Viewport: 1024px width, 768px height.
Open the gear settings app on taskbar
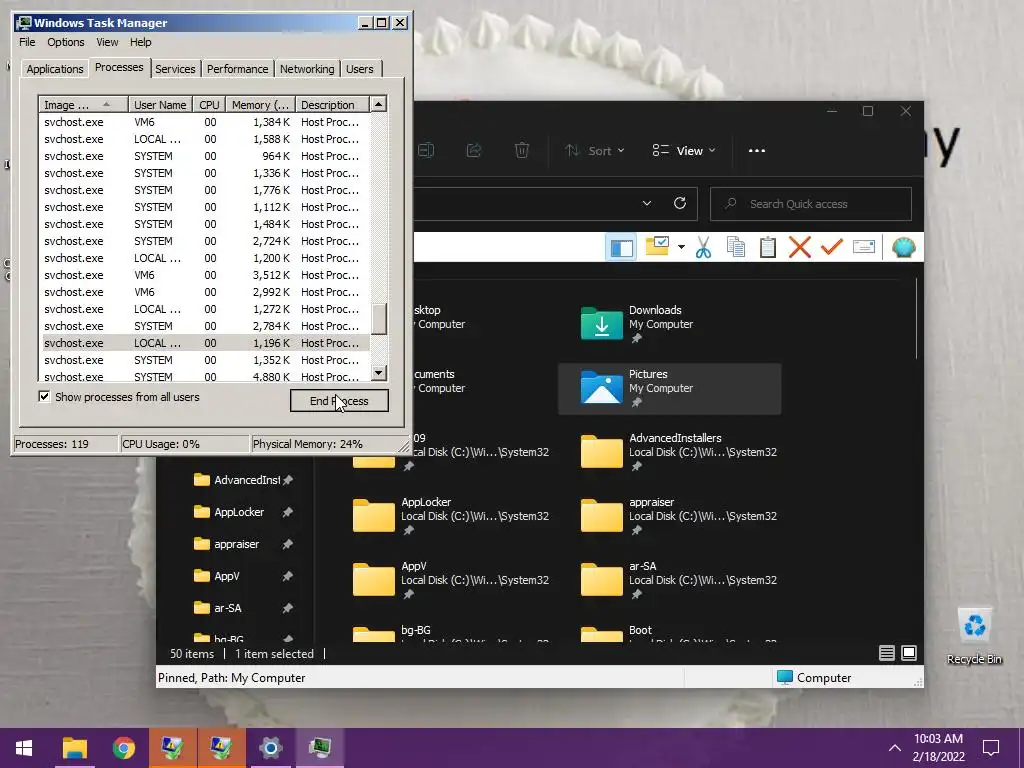click(x=270, y=748)
